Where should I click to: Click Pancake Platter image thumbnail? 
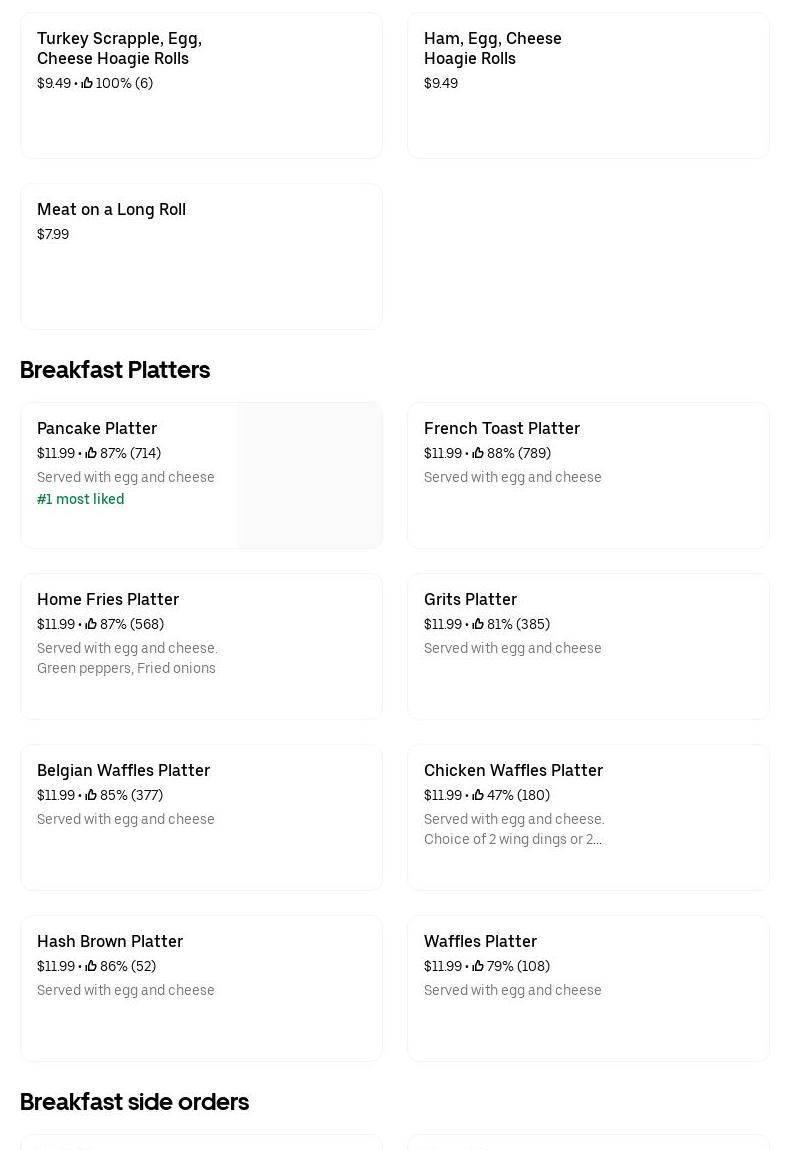(310, 476)
